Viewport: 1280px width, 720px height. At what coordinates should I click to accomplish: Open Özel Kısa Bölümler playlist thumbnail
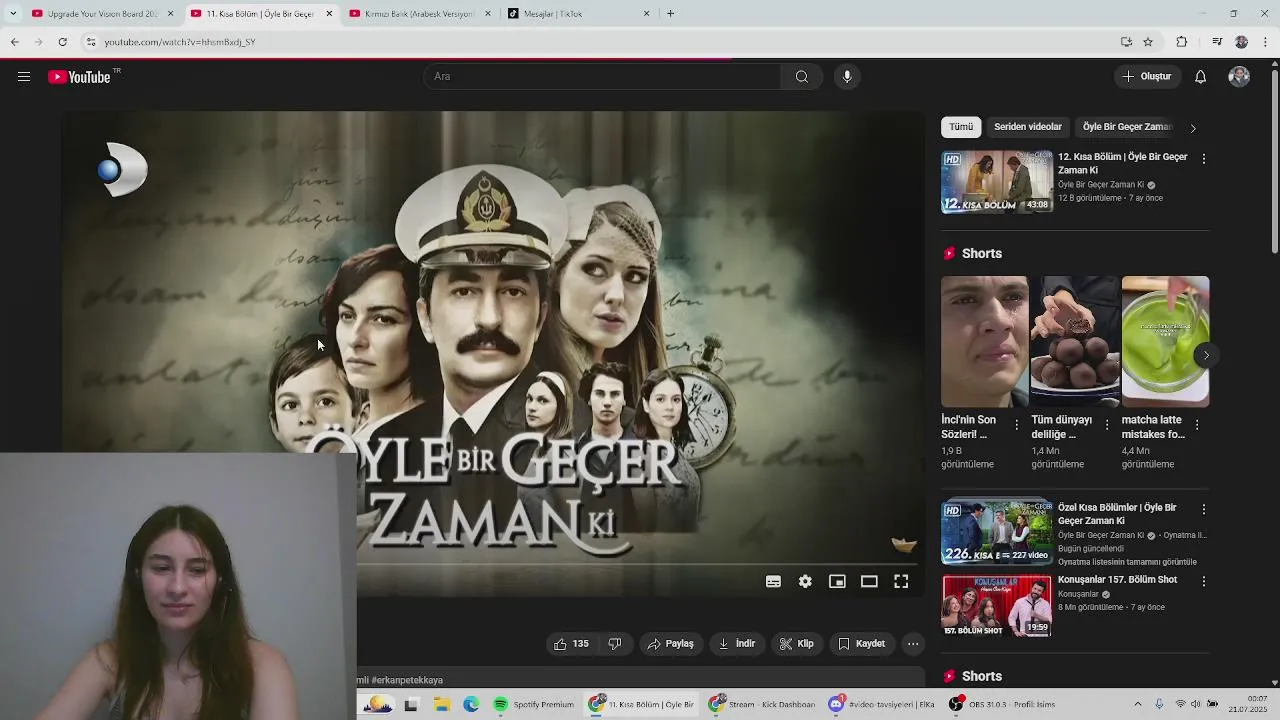point(997,532)
